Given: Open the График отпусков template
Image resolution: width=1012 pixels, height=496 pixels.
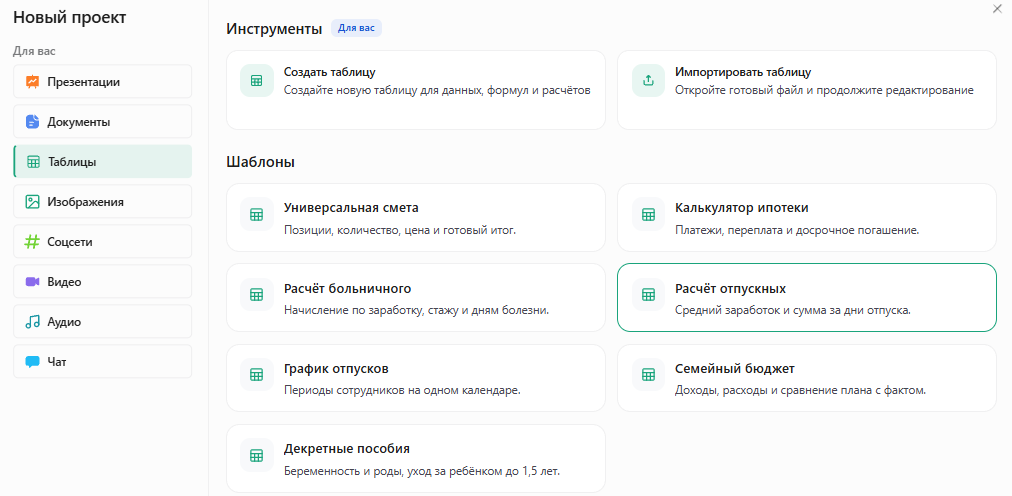Looking at the screenshot, I should [x=416, y=378].
